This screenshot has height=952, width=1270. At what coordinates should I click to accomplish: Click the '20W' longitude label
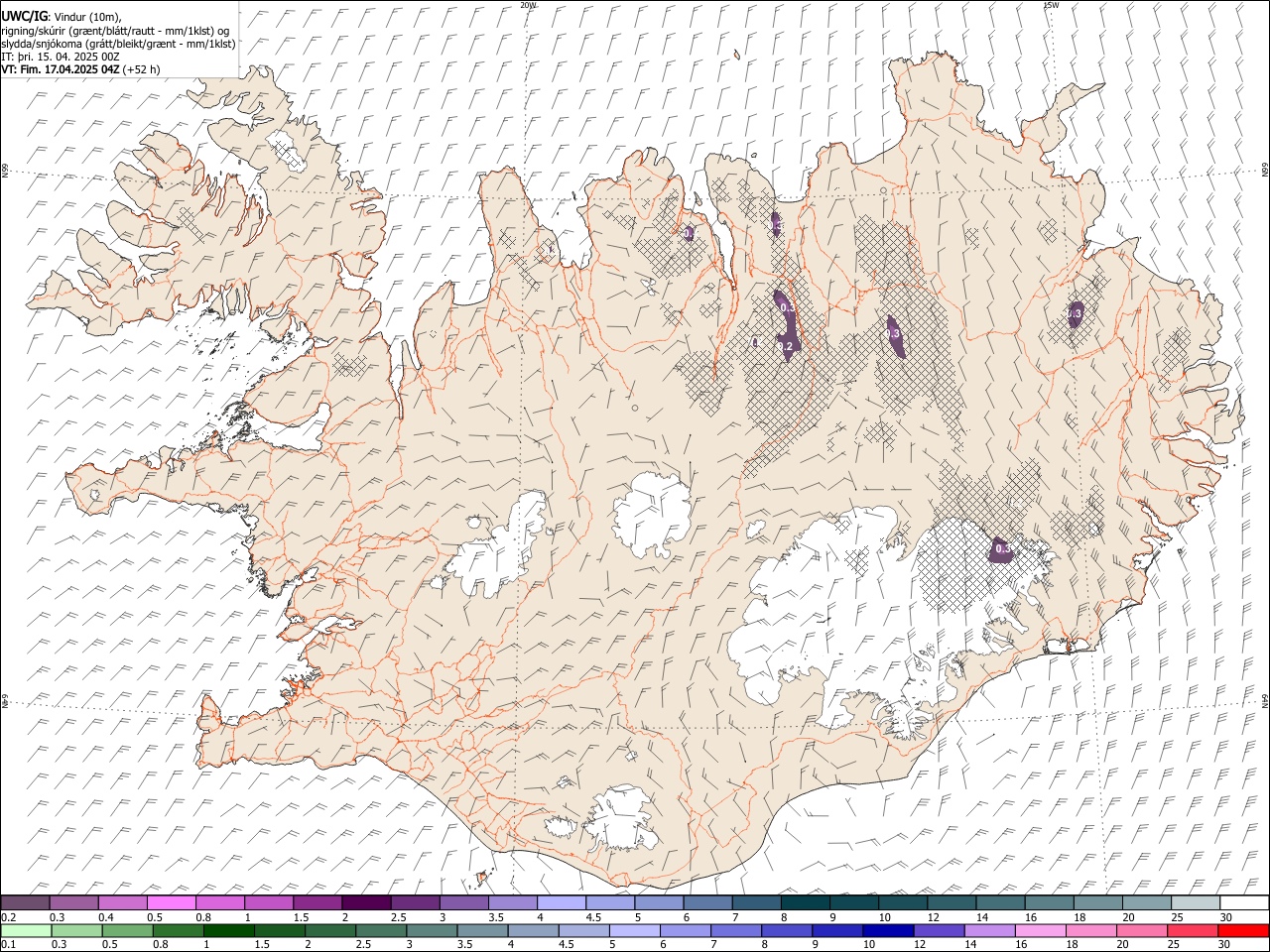tap(529, 5)
